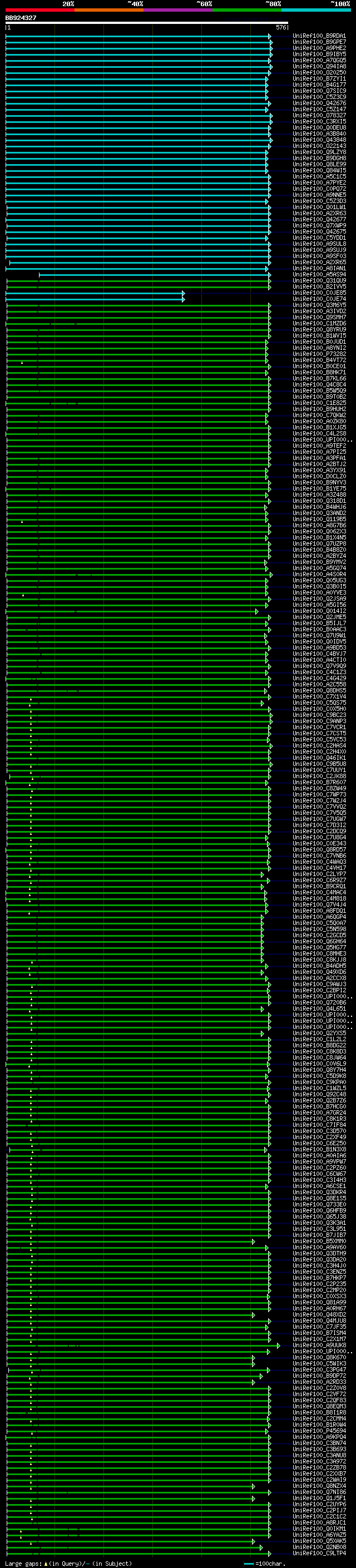Viewport: 356px width, 1568px height.
Task: Select the label UniRef100_D0CLZ0
Action: 319,477
